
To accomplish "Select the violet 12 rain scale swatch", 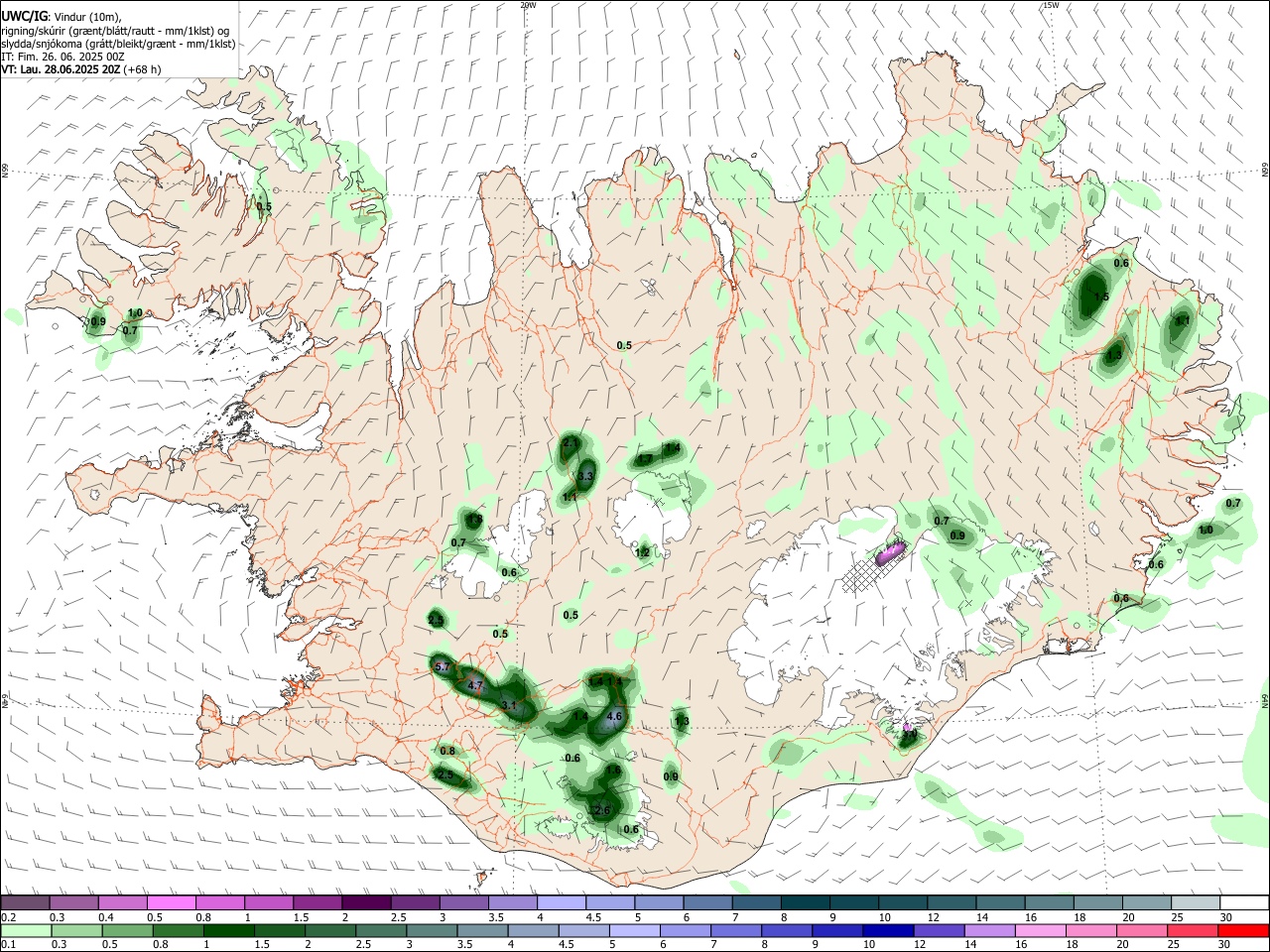I will click(939, 931).
